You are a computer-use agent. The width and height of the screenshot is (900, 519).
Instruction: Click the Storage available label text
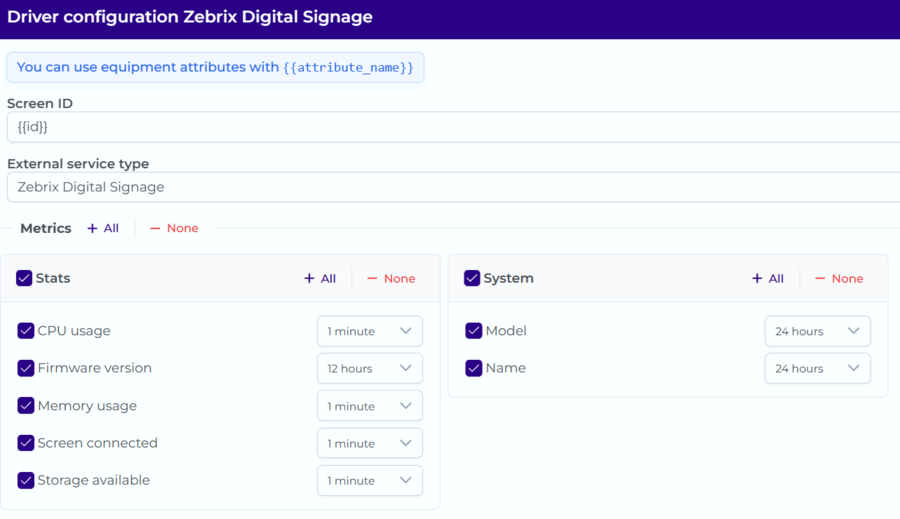[94, 480]
